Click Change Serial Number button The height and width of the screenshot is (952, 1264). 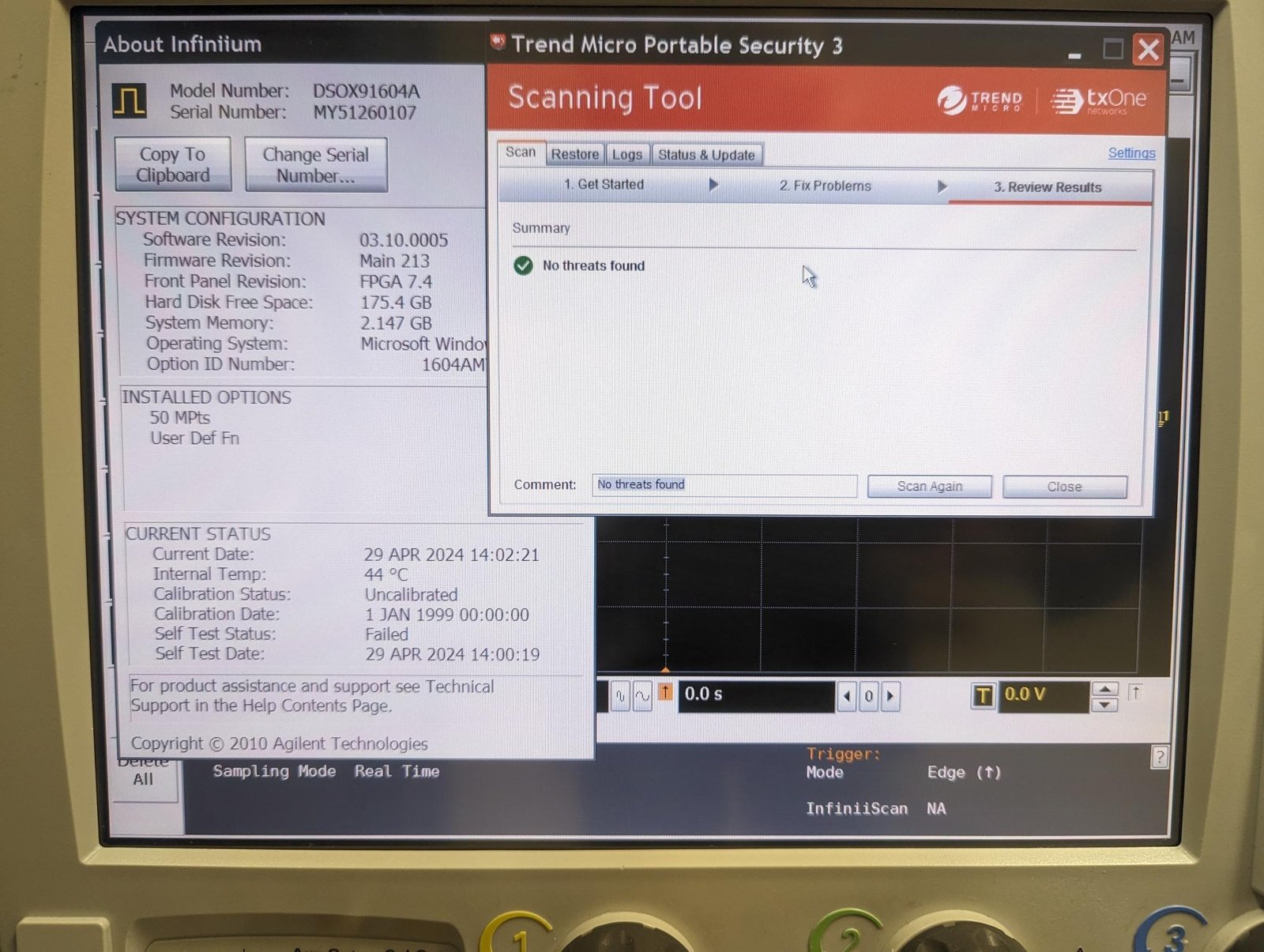point(316,164)
